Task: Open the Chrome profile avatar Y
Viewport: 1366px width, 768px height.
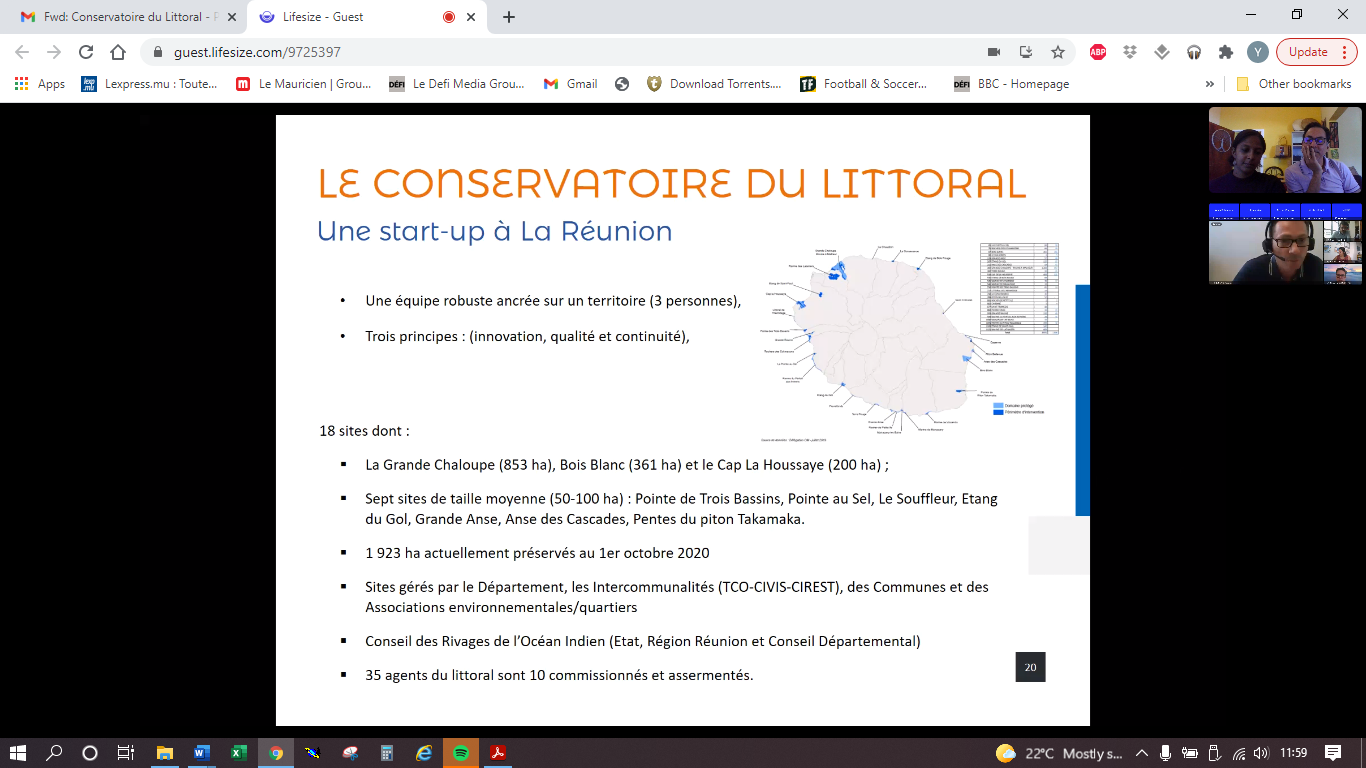Action: point(1258,52)
